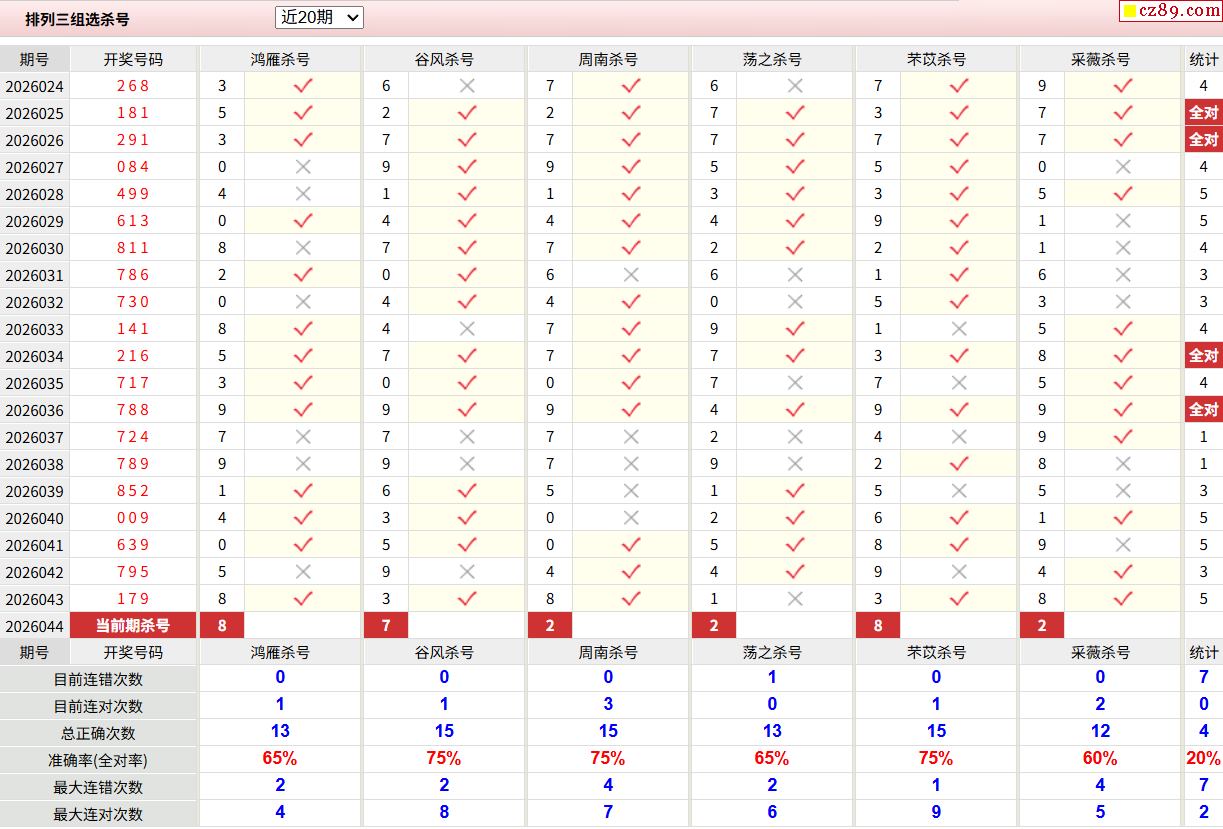Click the draw number 788 in row 2026036
The height and width of the screenshot is (829, 1223).
pyautogui.click(x=133, y=410)
